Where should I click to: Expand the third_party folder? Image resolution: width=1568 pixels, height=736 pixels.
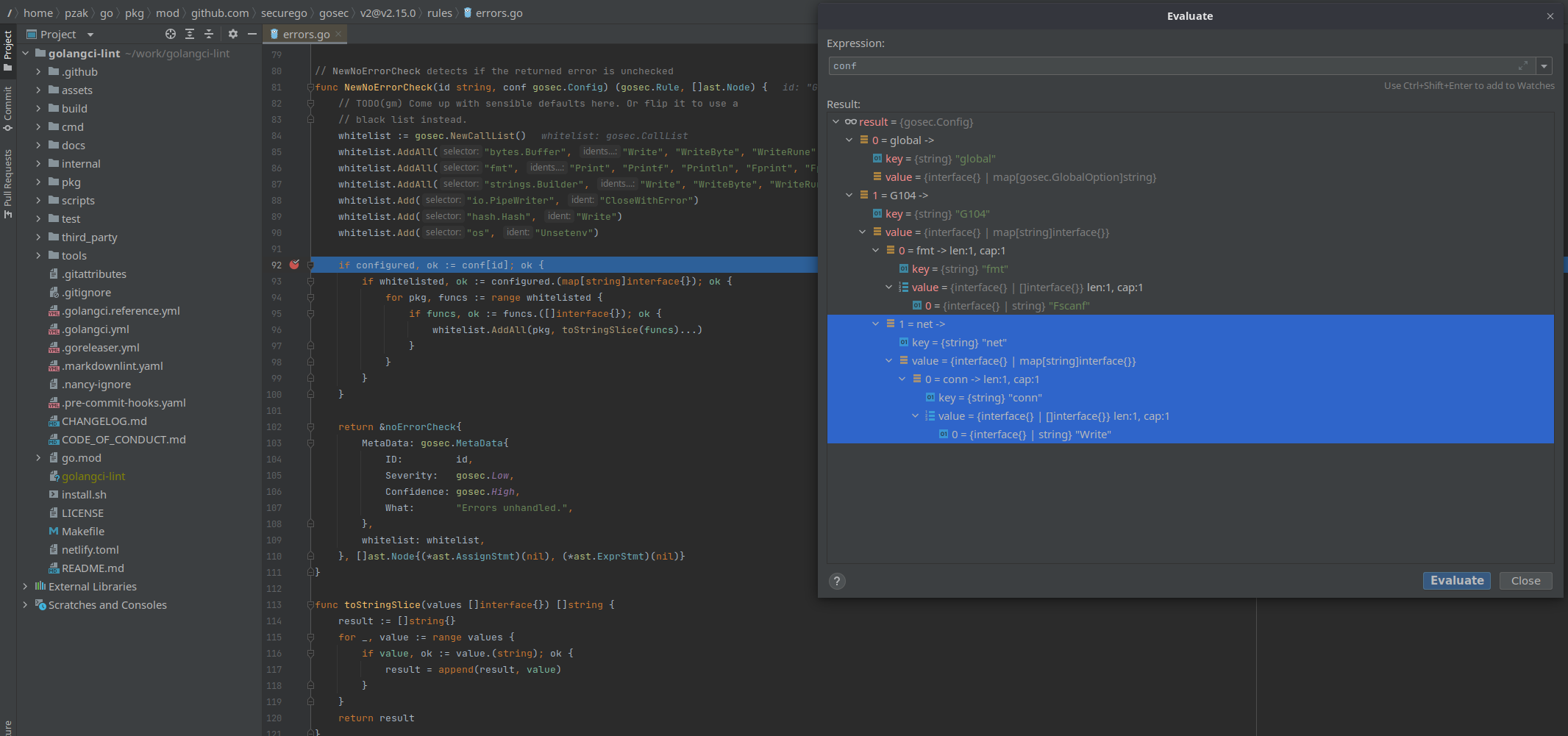click(x=38, y=237)
